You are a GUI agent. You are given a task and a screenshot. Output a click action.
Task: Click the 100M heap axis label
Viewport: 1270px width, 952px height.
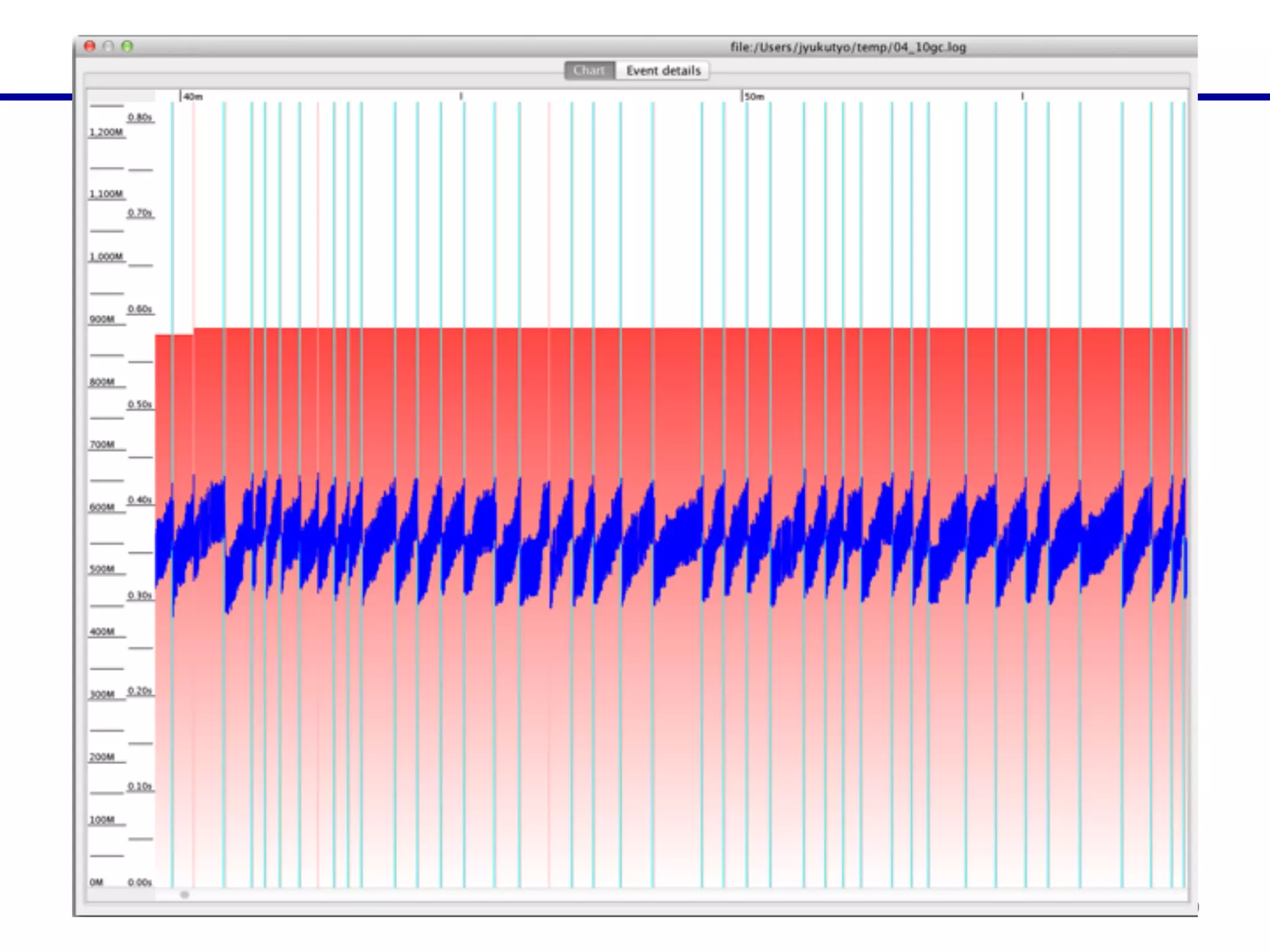(102, 819)
